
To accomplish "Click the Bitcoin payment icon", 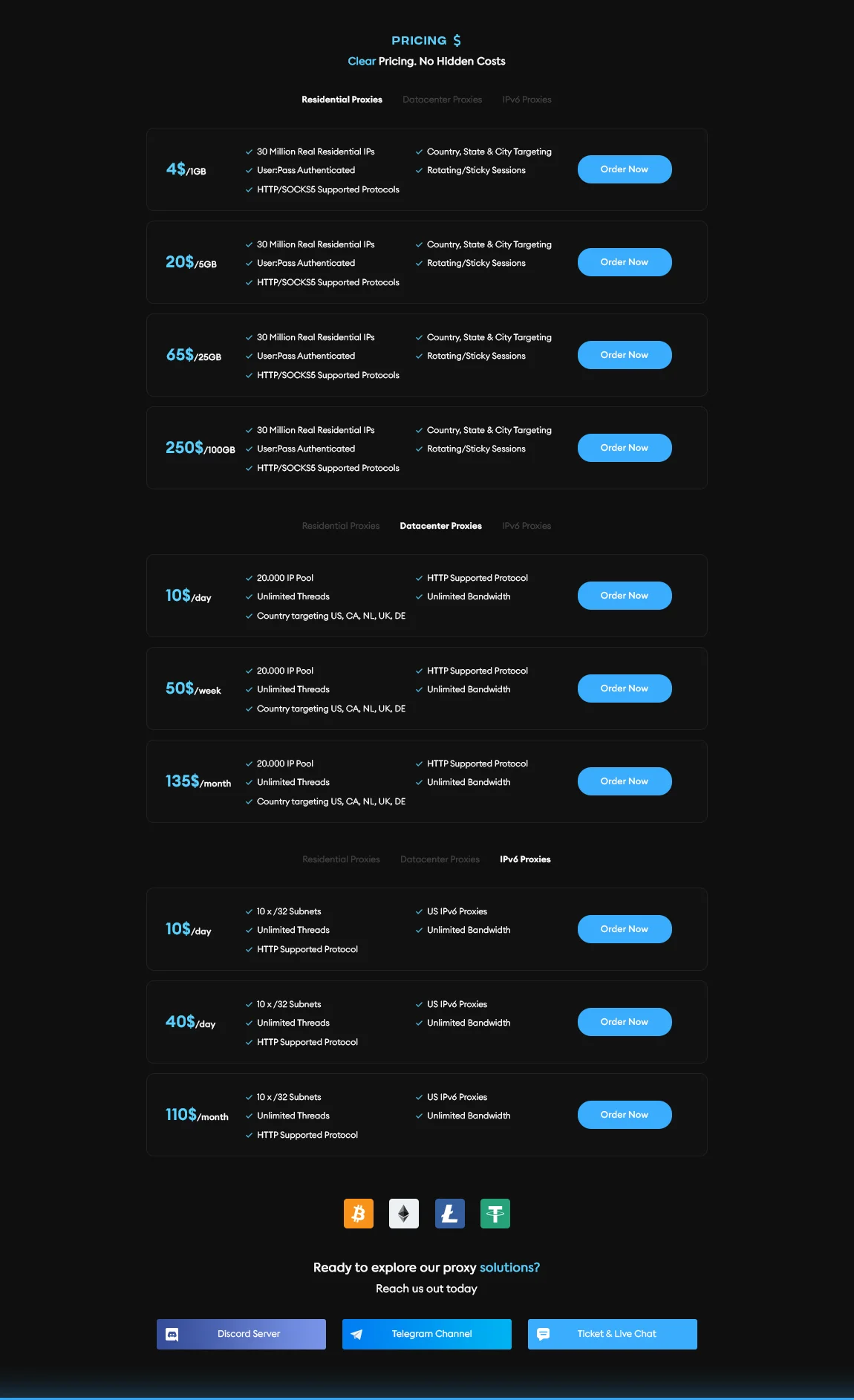I will 359,1214.
